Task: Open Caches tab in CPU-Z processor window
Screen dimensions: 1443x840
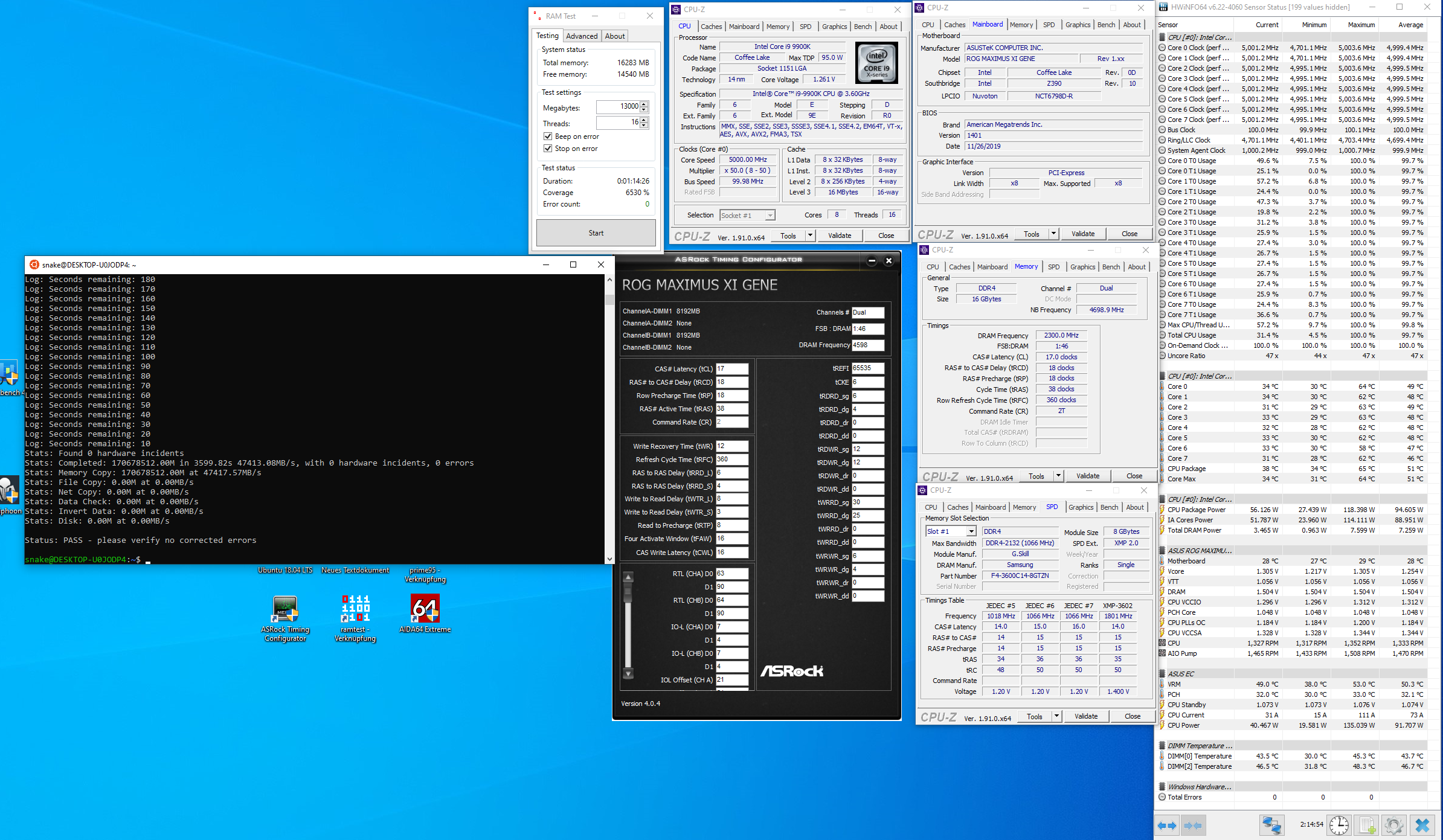Action: 711,27
